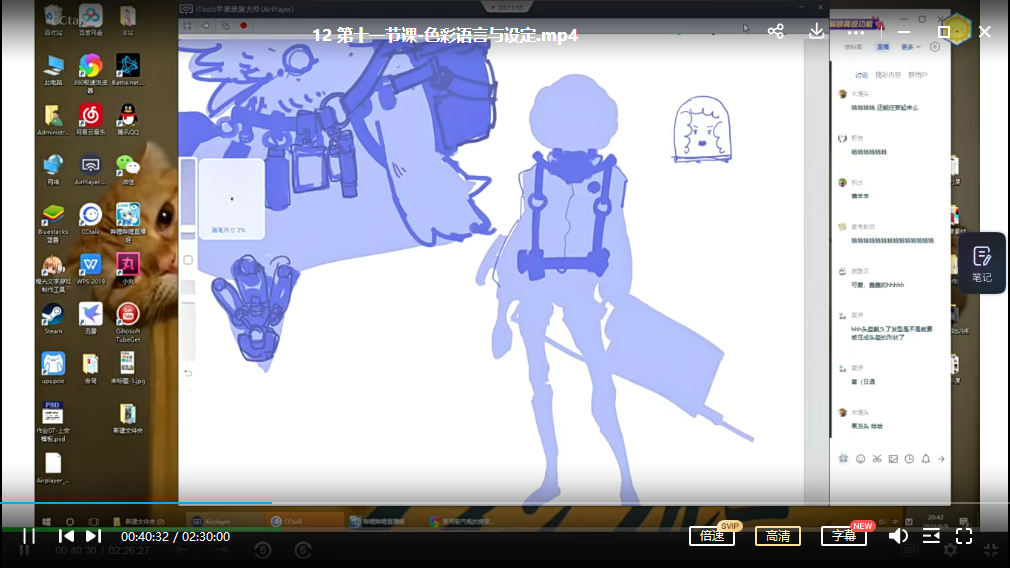The image size is (1010, 568).
Task: Open 腾讯QQ desktop icon
Action: (128, 120)
